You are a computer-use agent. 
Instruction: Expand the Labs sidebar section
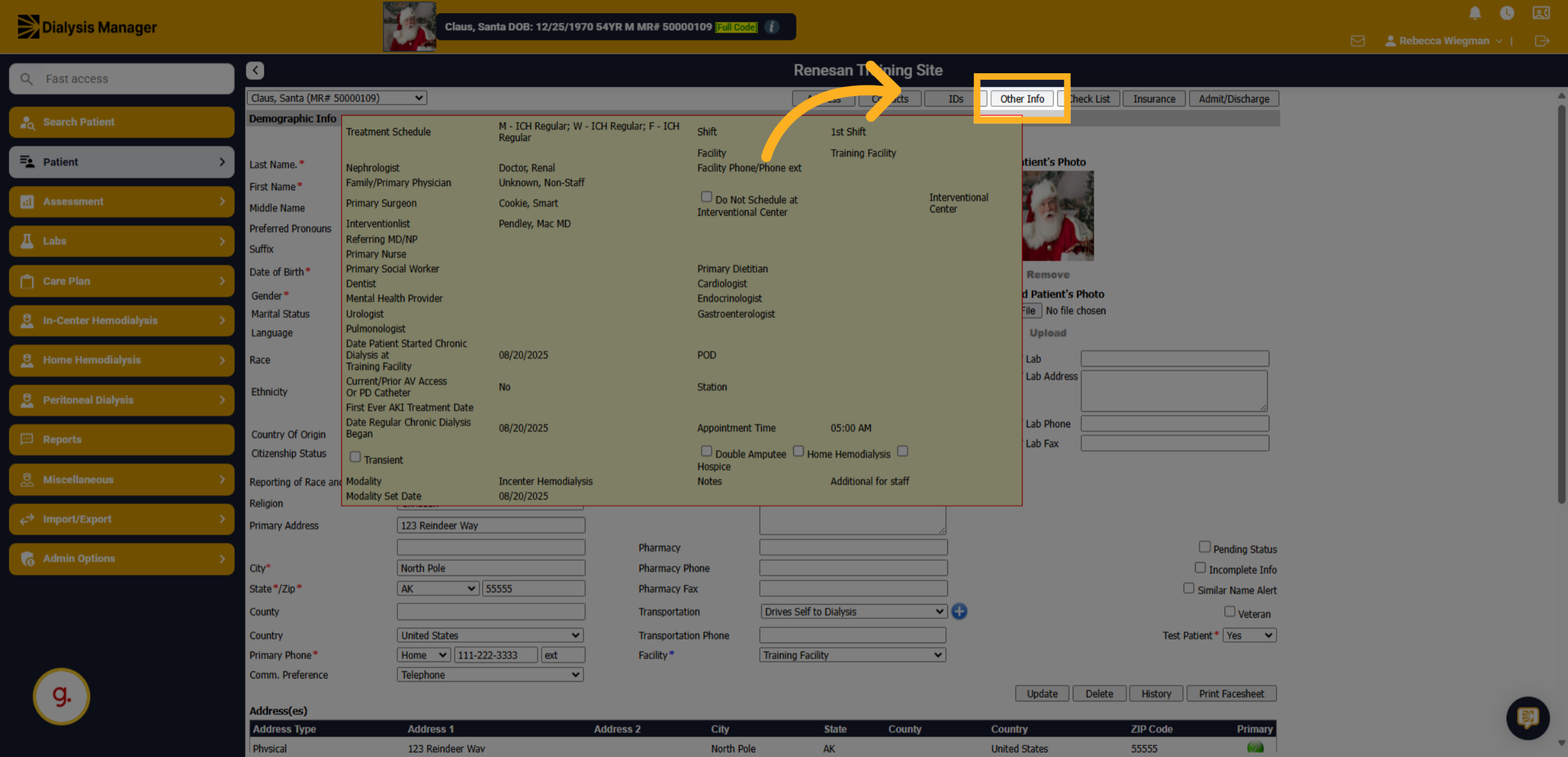(122, 241)
